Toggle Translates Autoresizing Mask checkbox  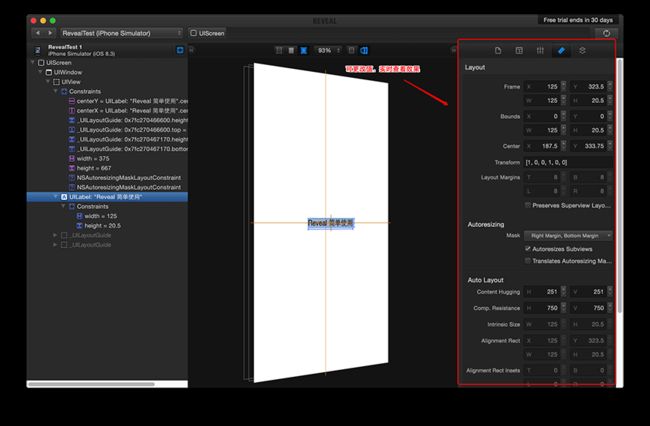point(528,261)
